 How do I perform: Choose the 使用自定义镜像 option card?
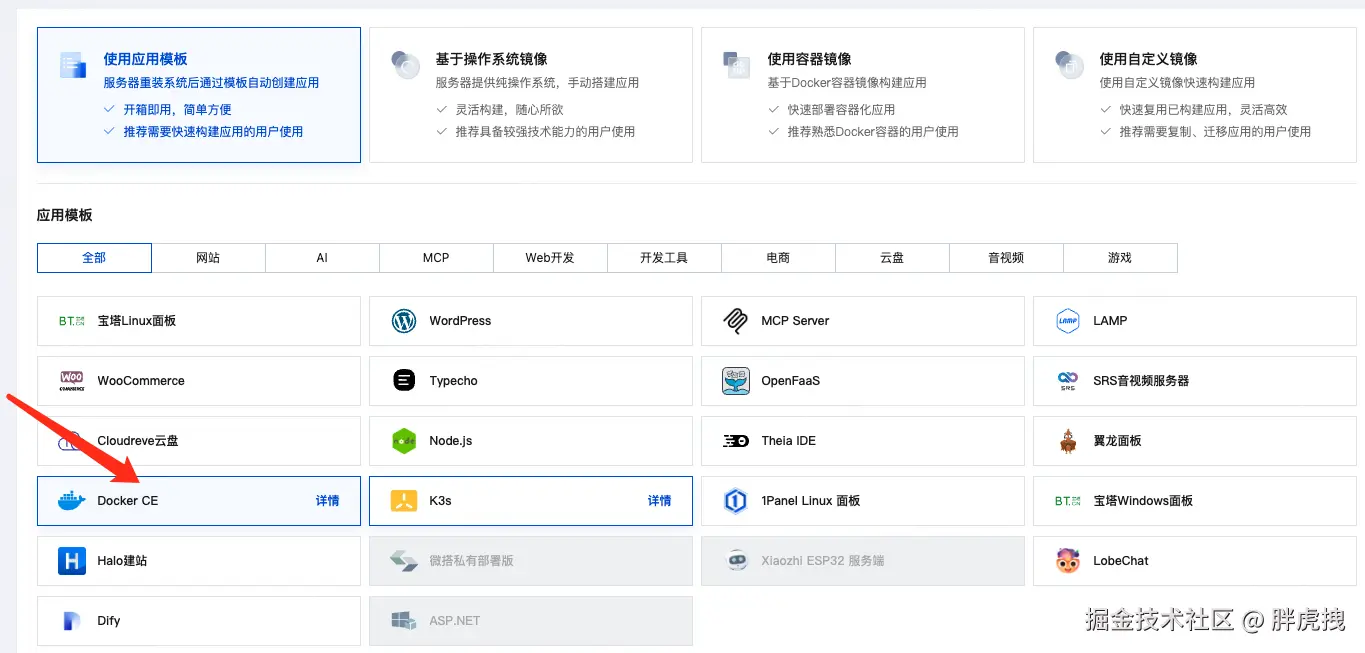coord(1195,95)
